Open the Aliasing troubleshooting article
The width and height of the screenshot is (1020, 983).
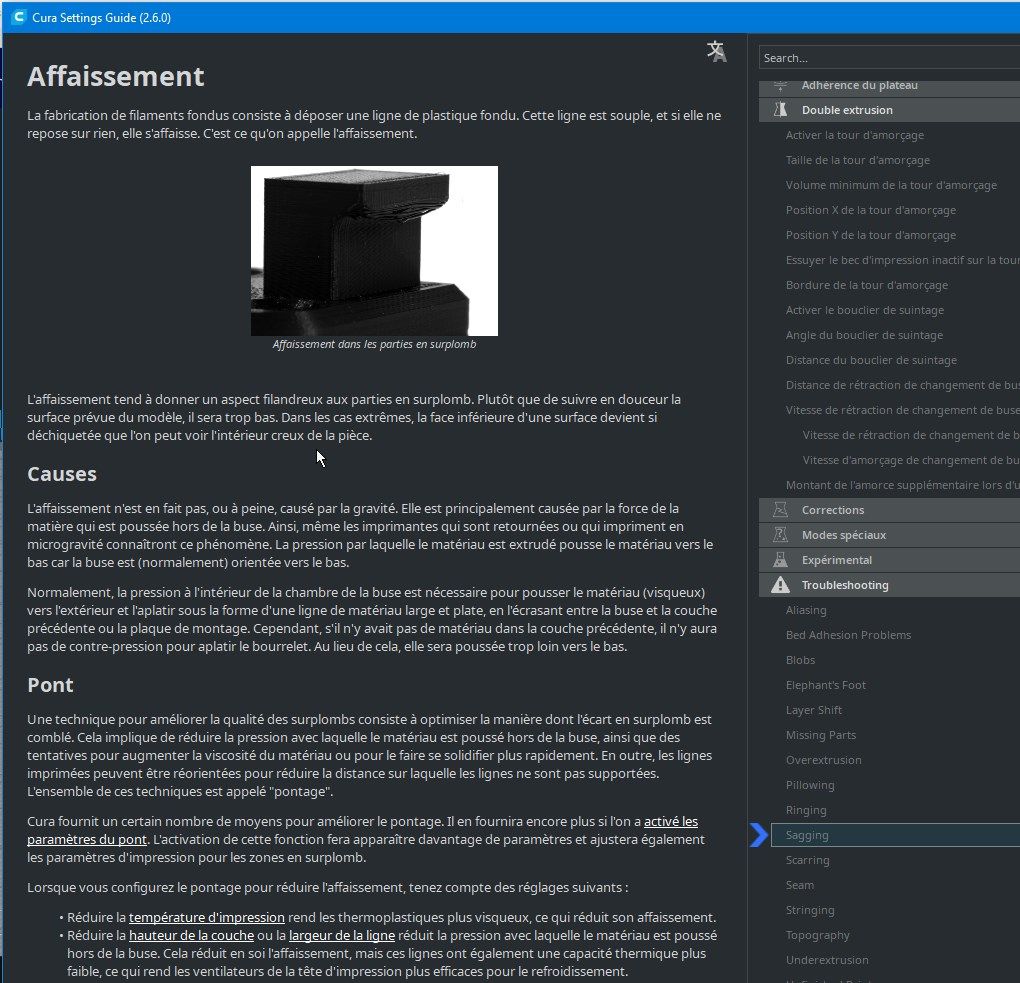pos(806,610)
